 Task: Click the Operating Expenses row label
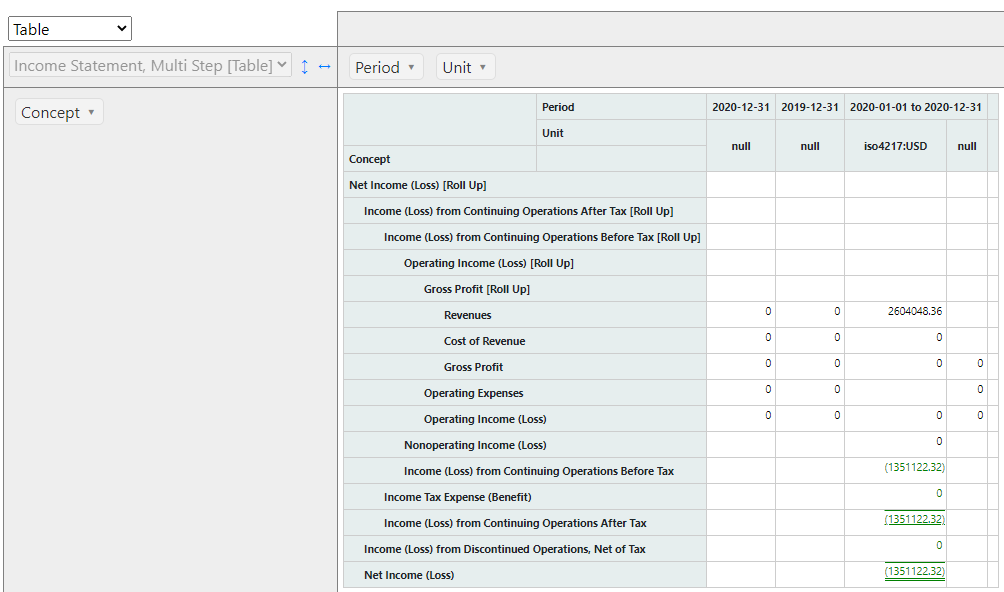click(x=473, y=393)
